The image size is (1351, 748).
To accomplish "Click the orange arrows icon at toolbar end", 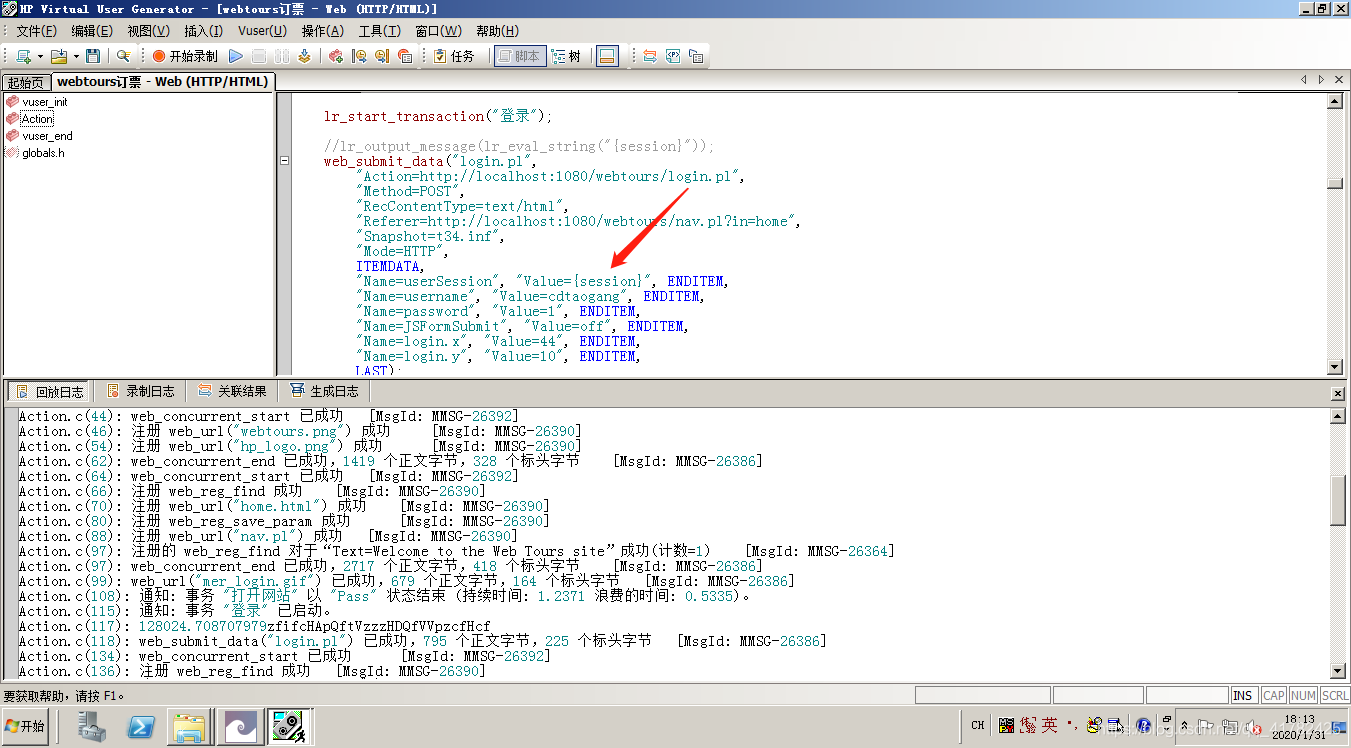I will pos(650,57).
